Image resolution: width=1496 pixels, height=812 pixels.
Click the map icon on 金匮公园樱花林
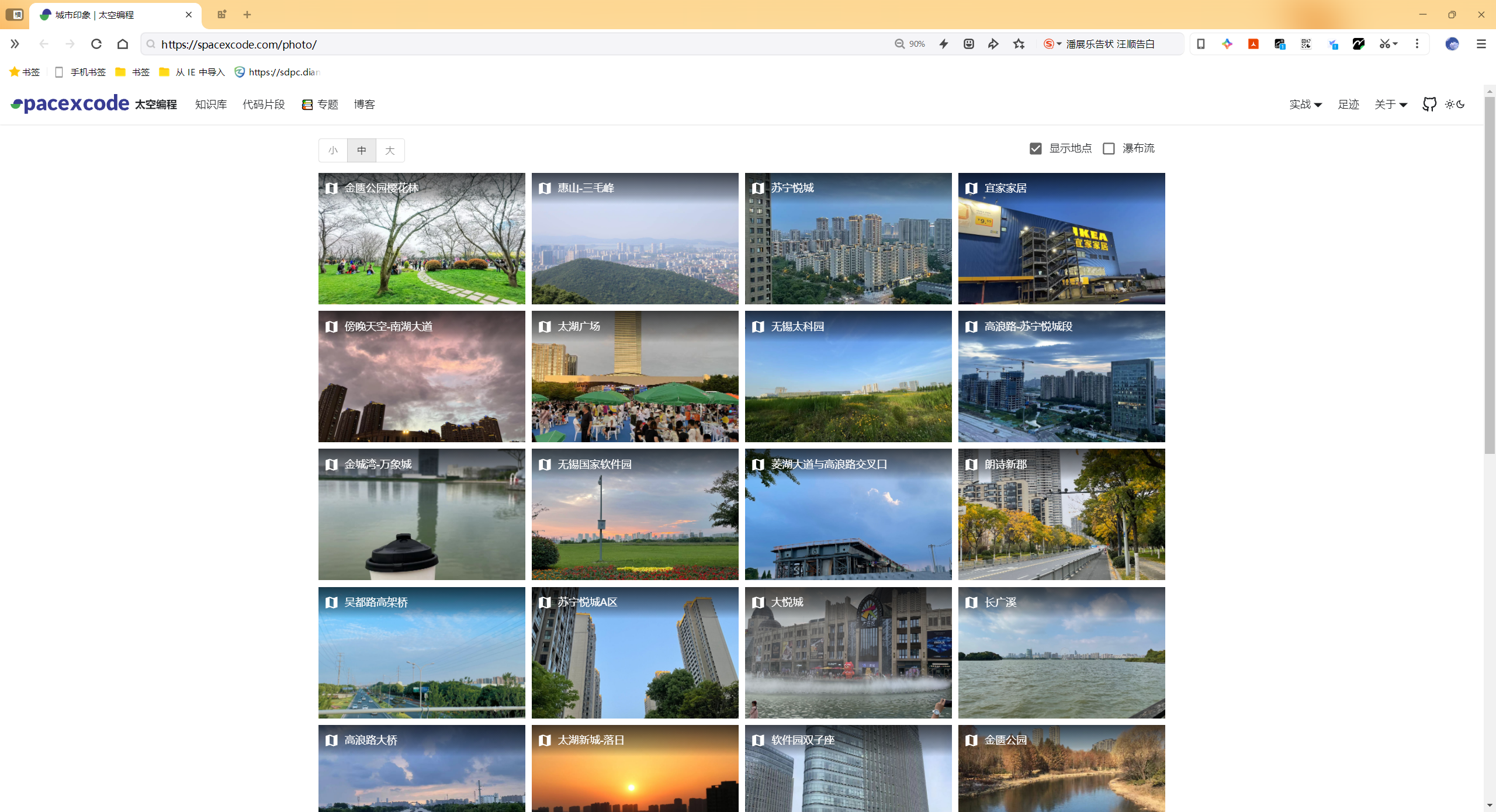tap(331, 188)
